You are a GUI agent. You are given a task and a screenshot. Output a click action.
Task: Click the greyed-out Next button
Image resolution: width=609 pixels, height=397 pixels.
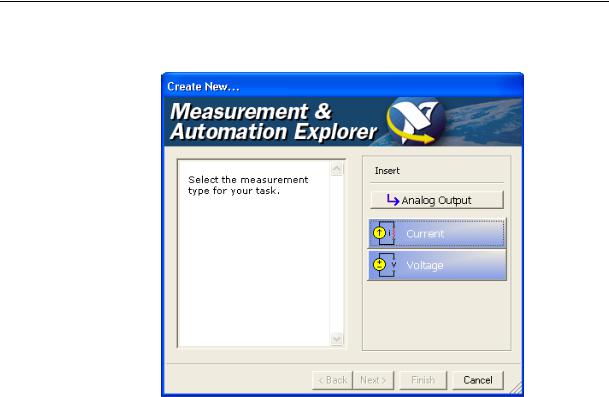373,380
